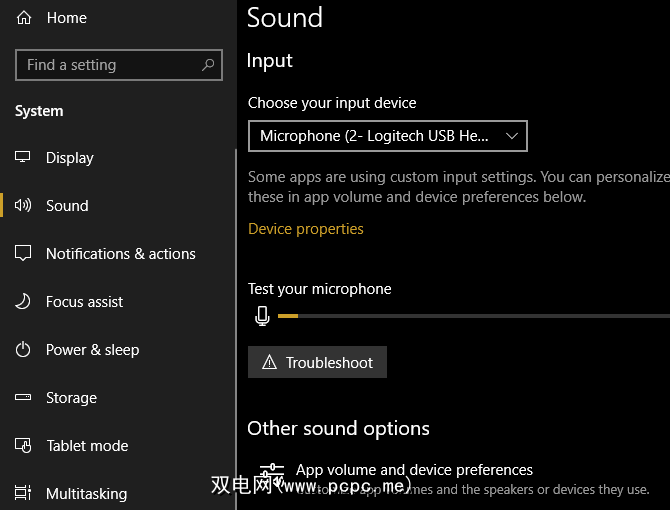
Task: Click the microphone icon under Test
Action: (x=262, y=316)
